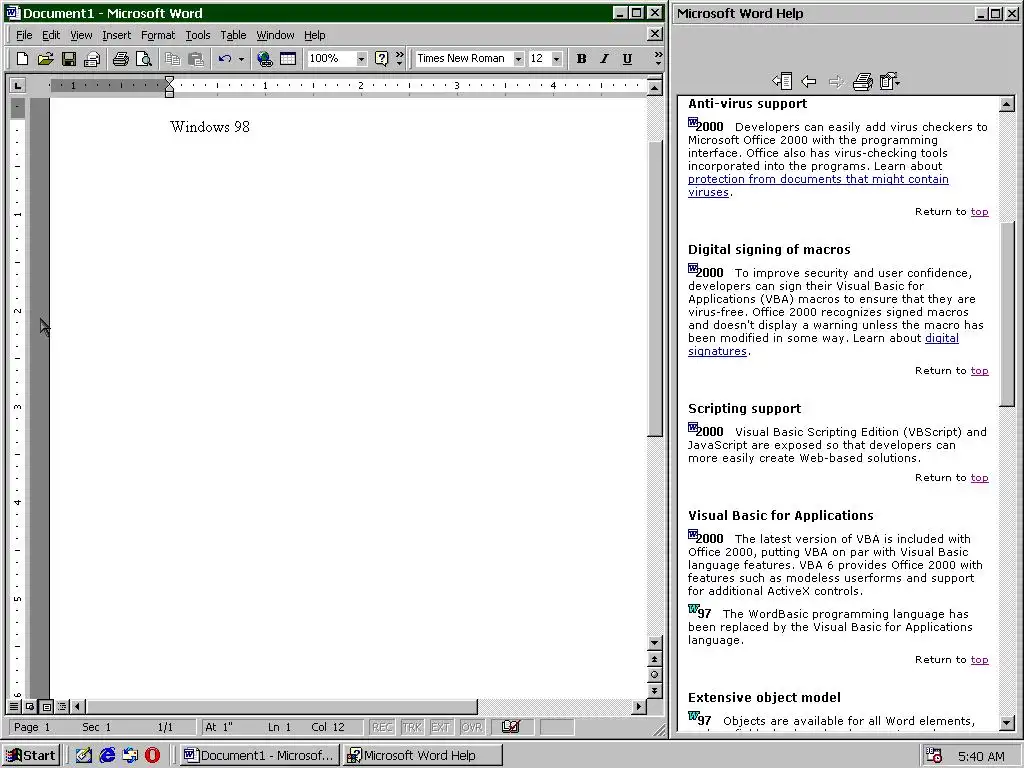The image size is (1024, 768).
Task: Switch to Normal view
Action: point(14,706)
